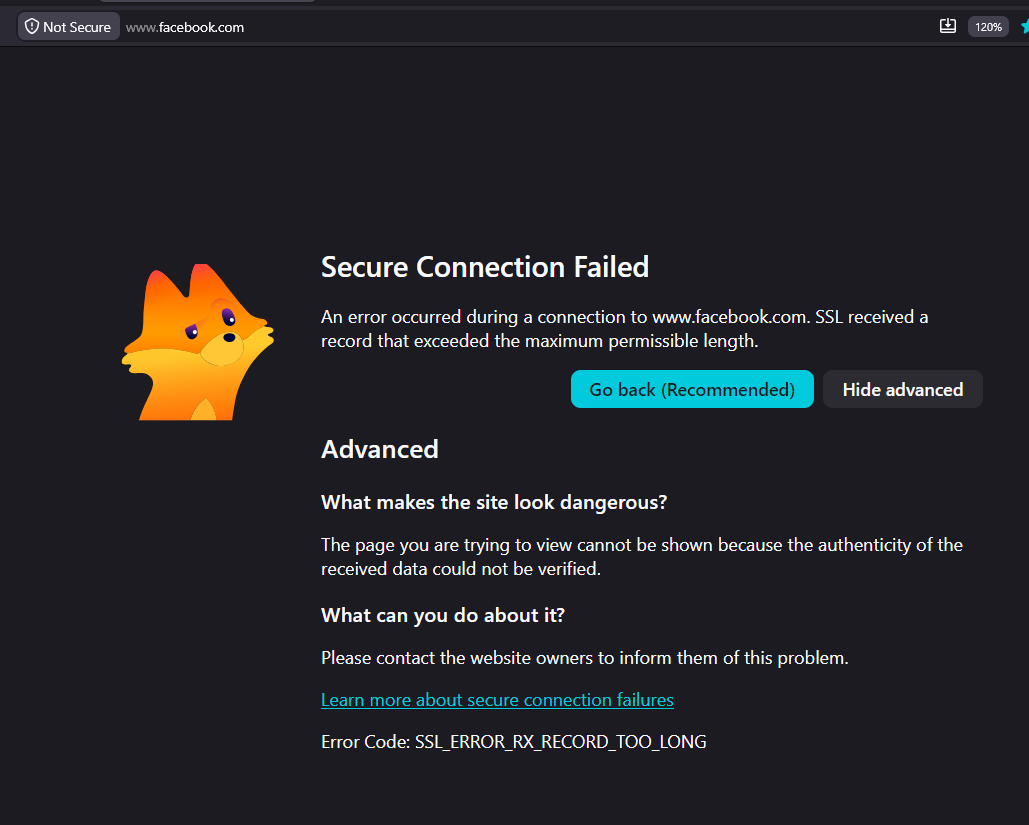Click the SSL record length error description
The height and width of the screenshot is (825, 1029).
624,329
